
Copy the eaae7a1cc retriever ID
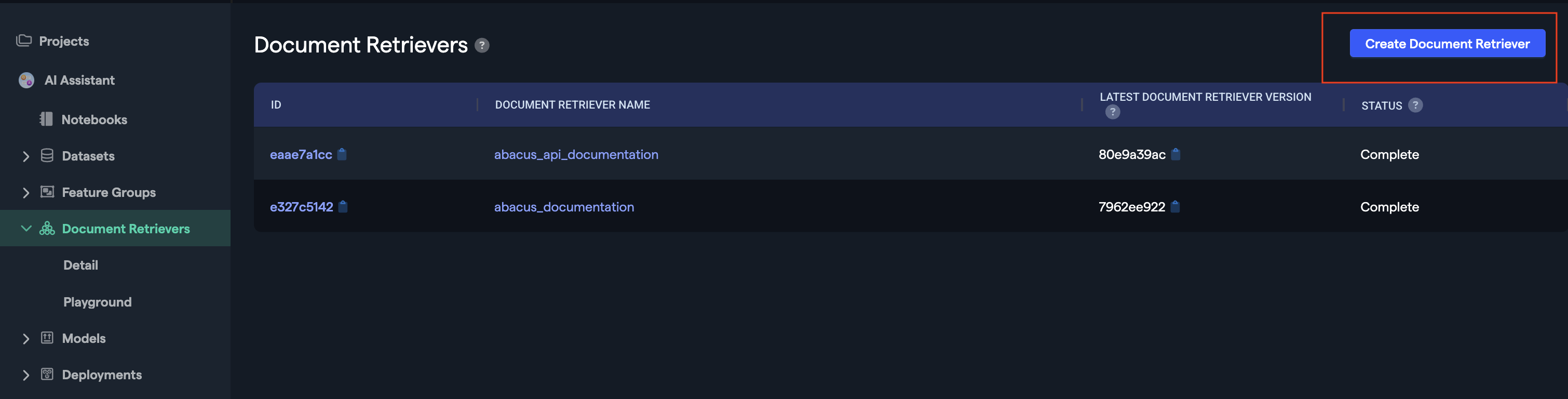click(x=342, y=154)
